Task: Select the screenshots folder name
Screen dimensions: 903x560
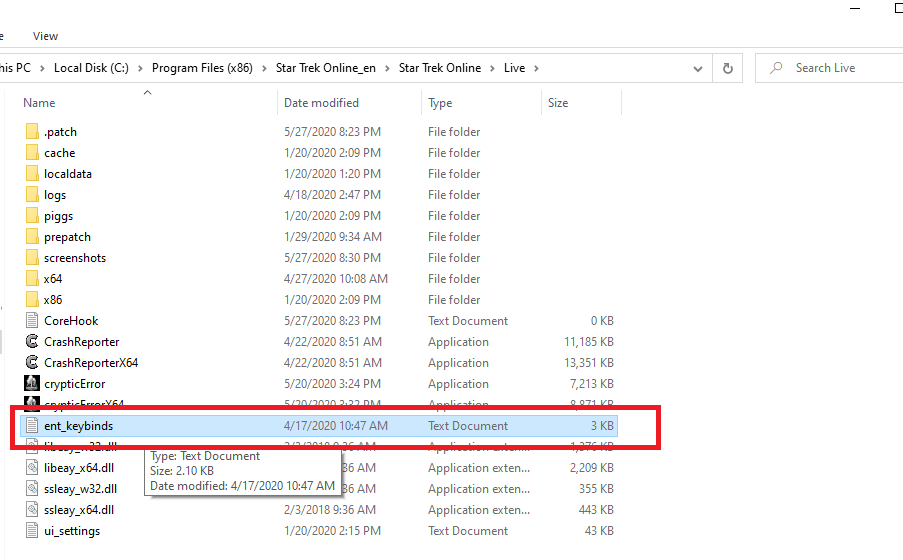Action: 75,258
